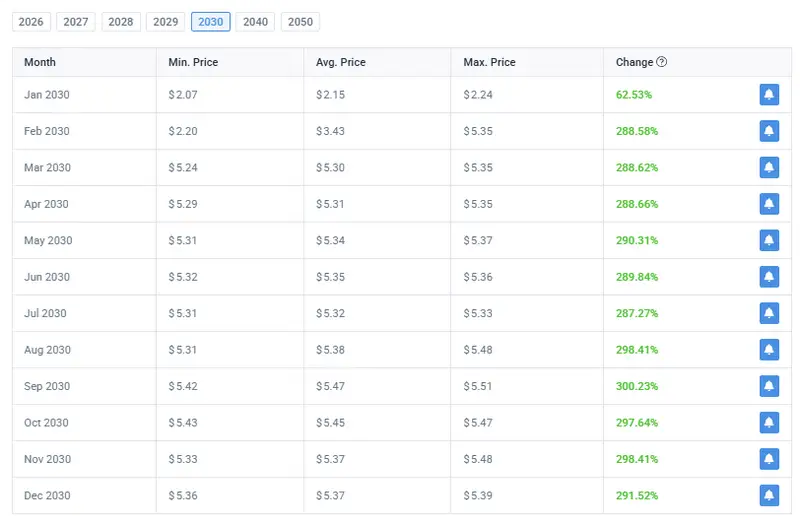Click the Min. Price column header
The width and height of the screenshot is (800, 524).
(x=193, y=62)
